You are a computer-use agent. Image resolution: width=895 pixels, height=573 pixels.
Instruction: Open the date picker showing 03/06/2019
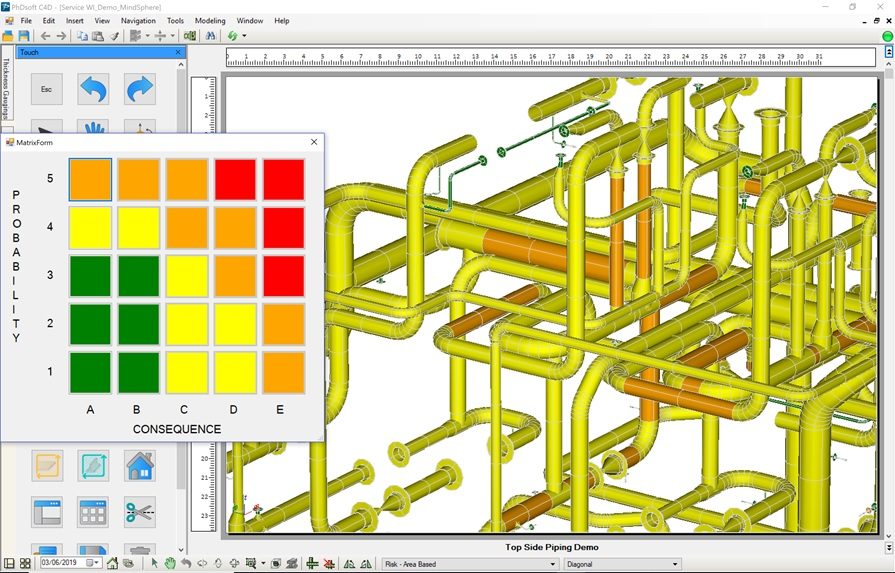coord(97,563)
